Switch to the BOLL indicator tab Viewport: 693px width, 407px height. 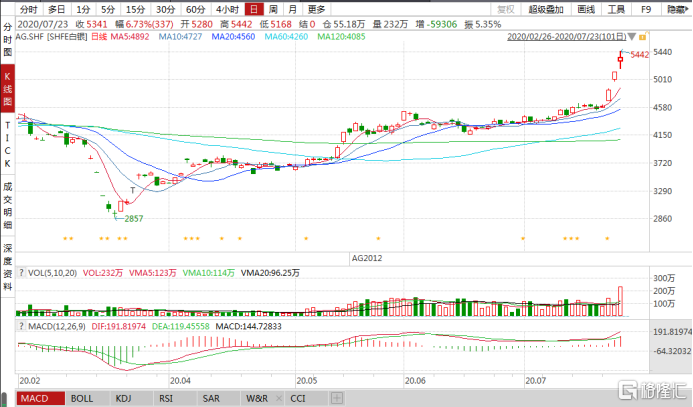click(82, 398)
